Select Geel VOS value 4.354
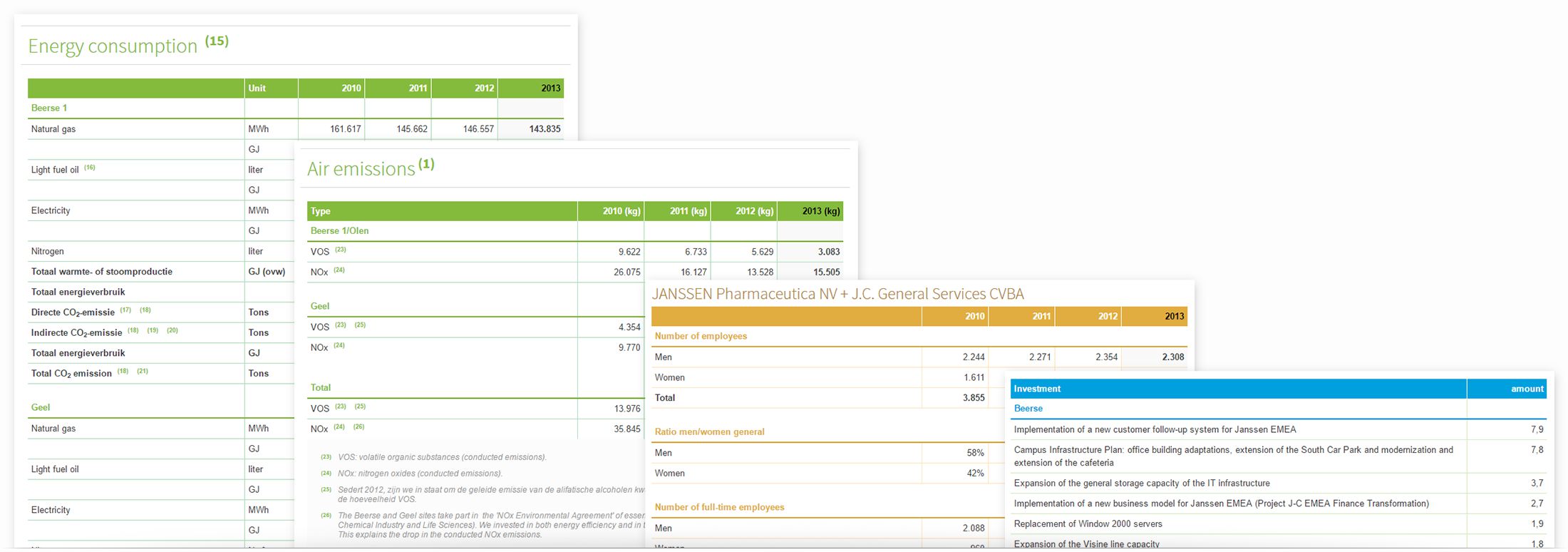The image size is (1568, 552). 629,327
